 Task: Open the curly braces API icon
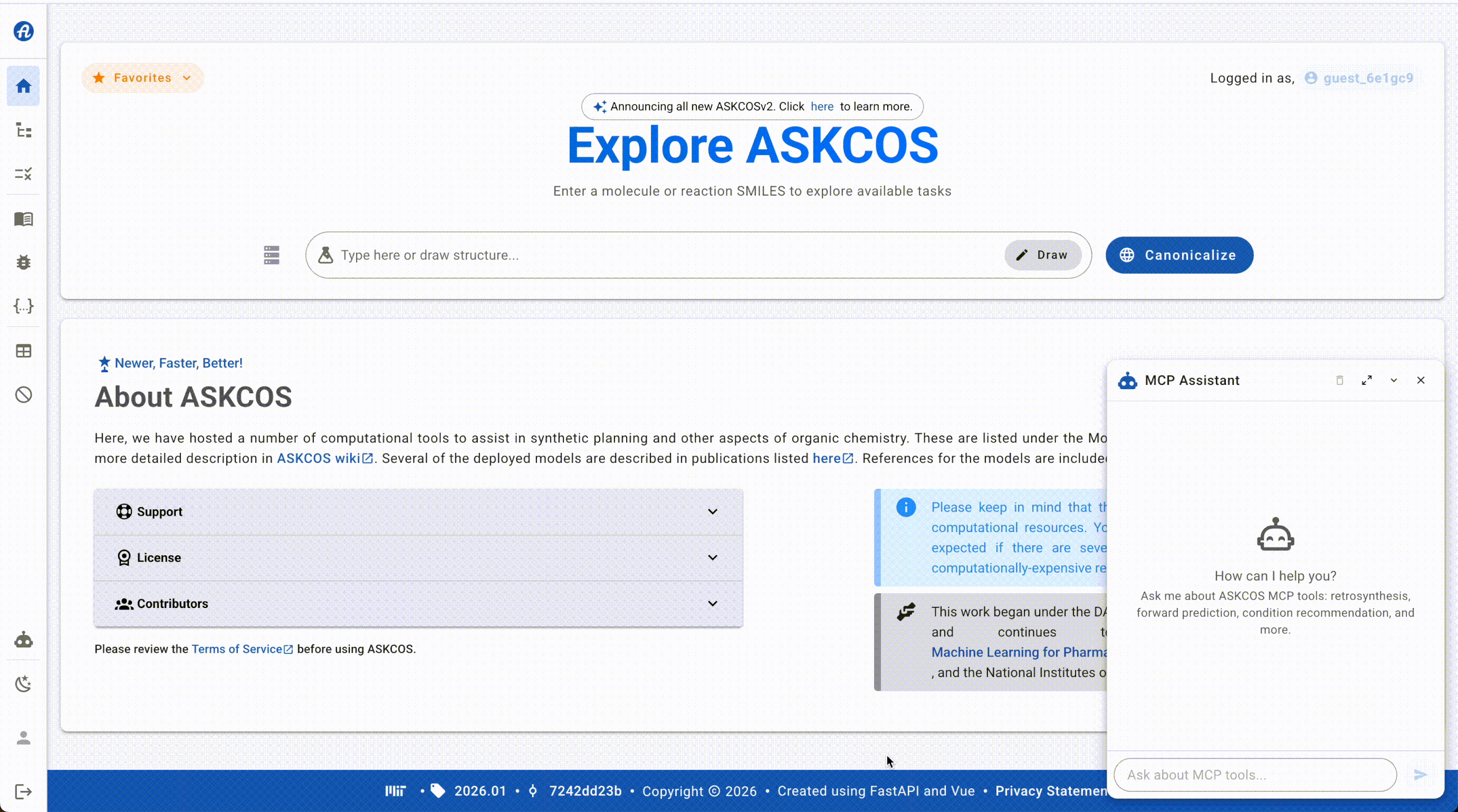[x=23, y=306]
